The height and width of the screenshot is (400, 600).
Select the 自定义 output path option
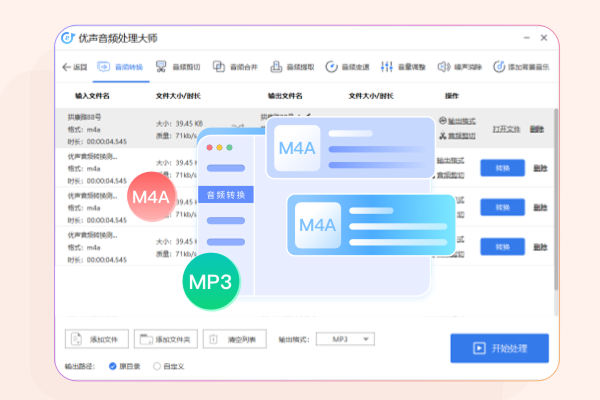[x=157, y=366]
